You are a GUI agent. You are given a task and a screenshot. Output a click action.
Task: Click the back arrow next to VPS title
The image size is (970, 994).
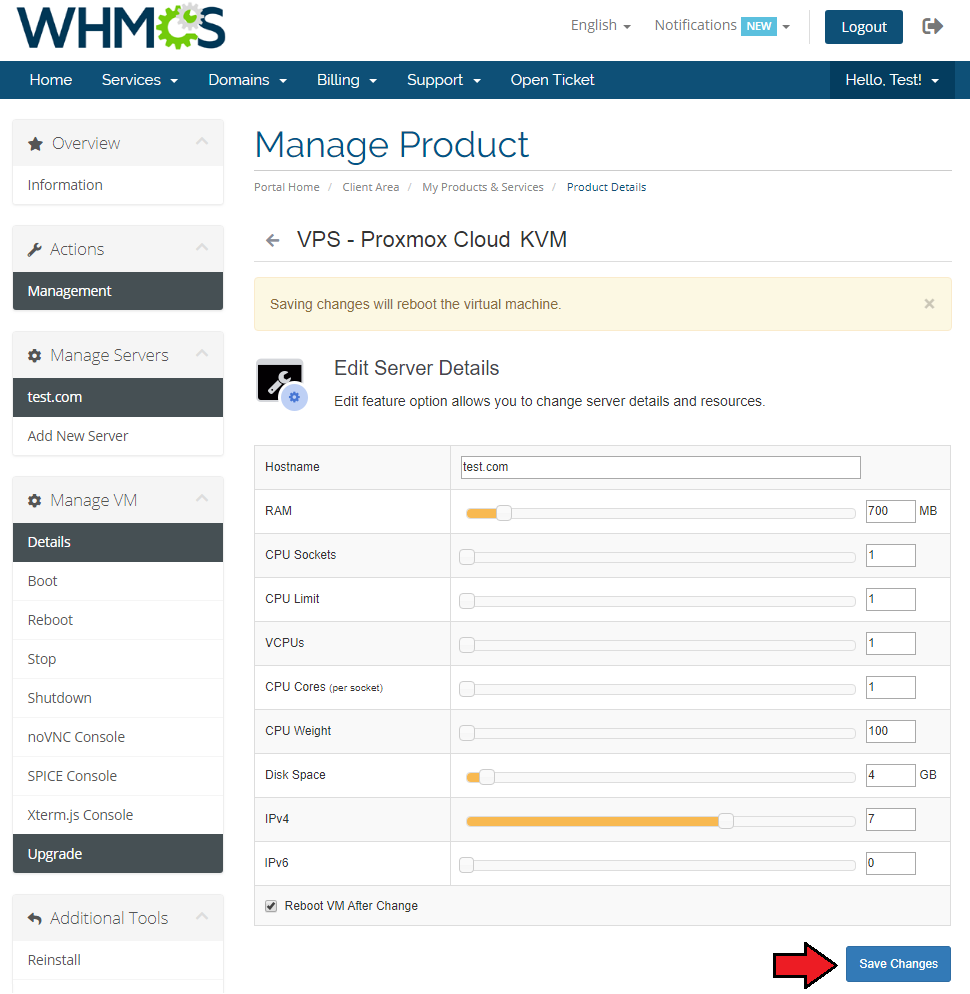point(273,240)
